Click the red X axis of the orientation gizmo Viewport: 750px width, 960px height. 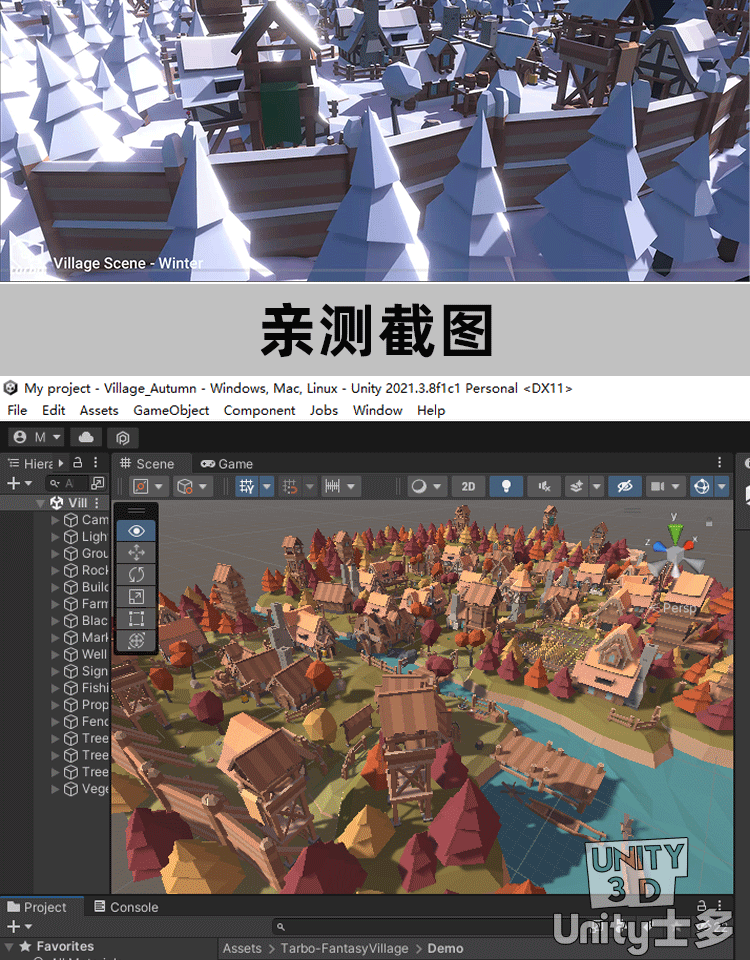click(689, 544)
